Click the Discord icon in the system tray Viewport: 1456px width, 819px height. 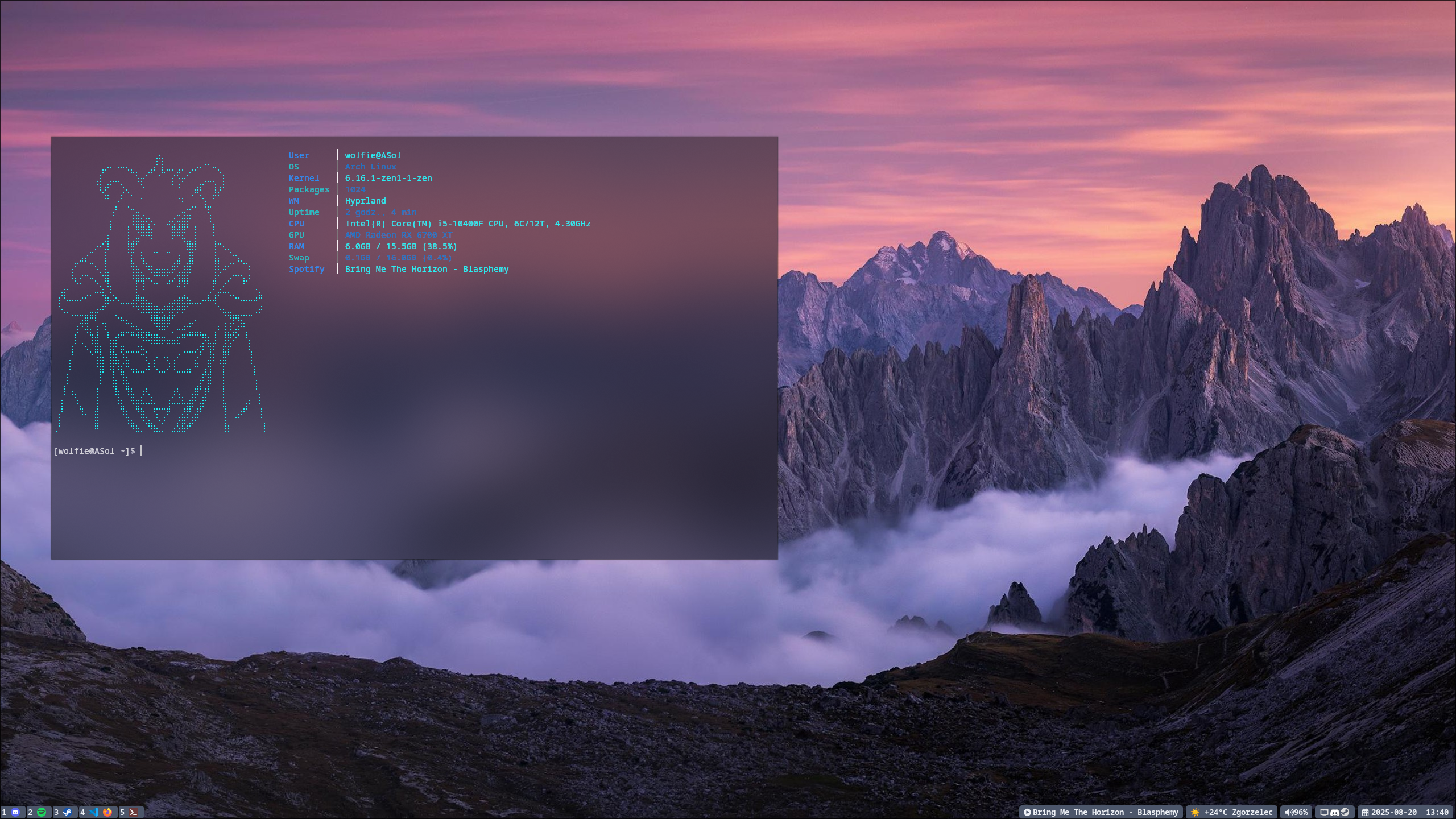click(x=1334, y=812)
